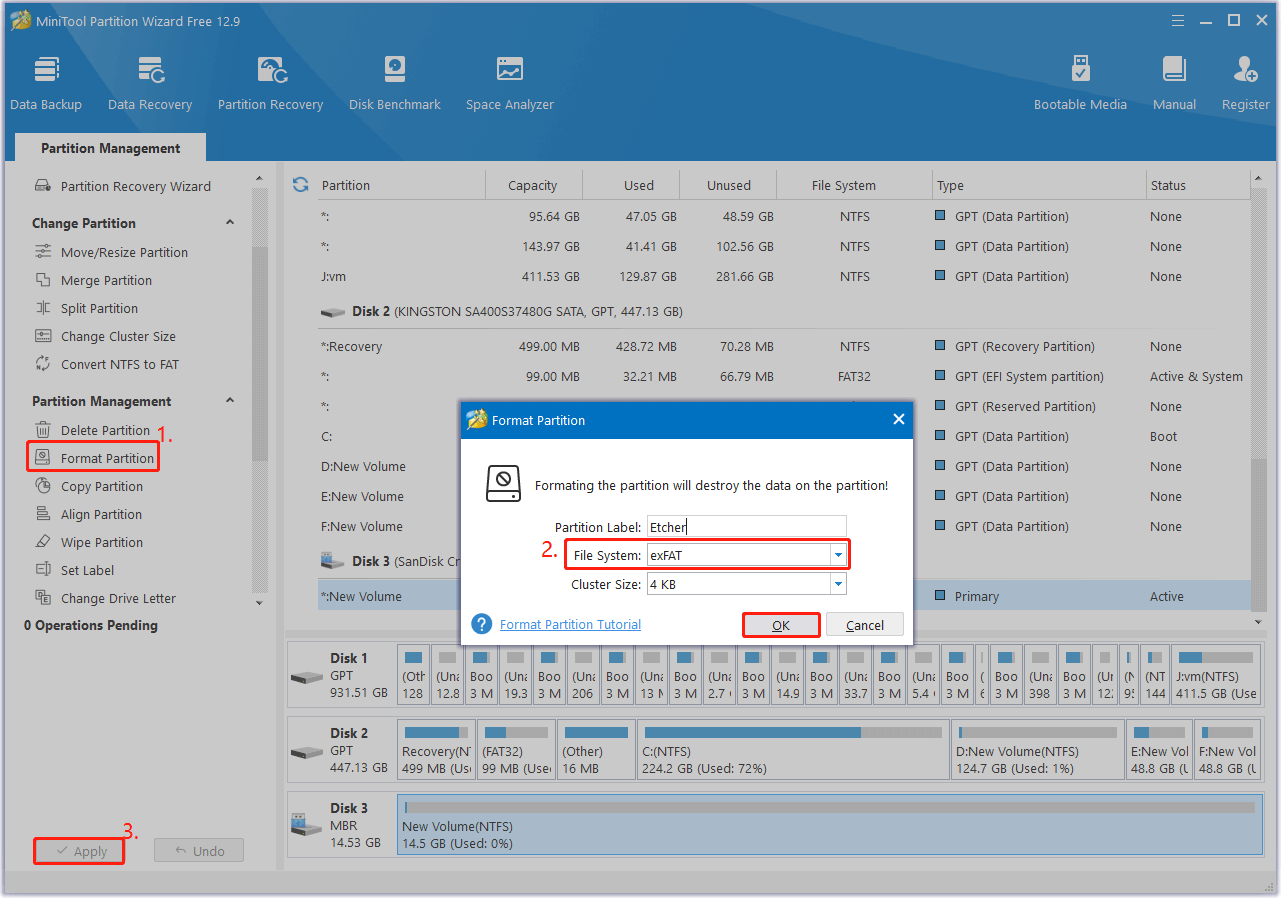Click the sidebar scroll-down arrow

click(x=260, y=603)
